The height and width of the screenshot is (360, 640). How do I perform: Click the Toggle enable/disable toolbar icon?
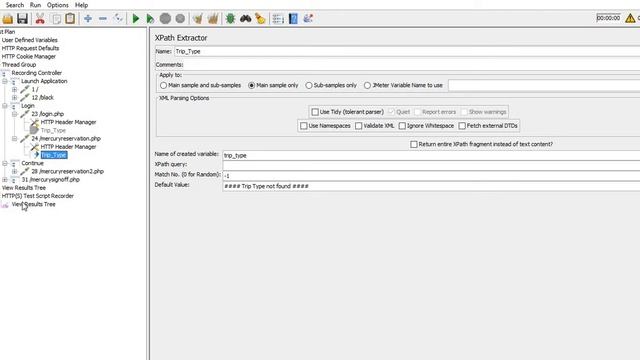click(118, 18)
